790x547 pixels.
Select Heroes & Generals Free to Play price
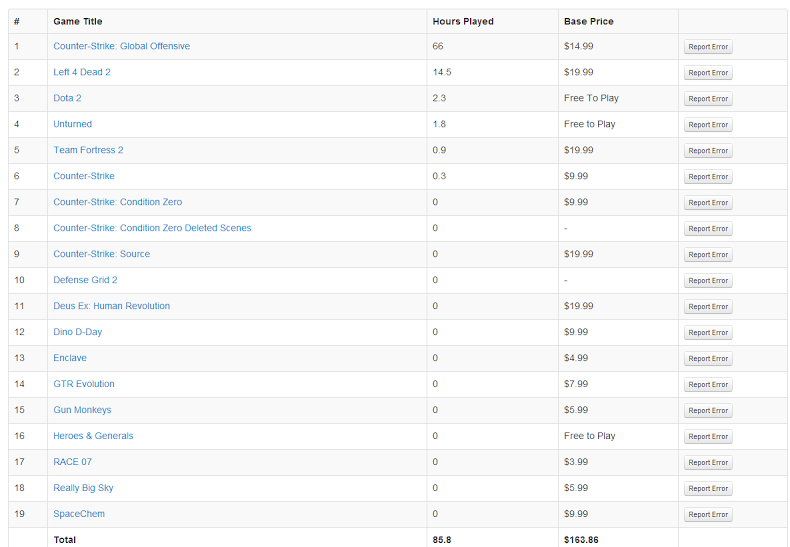click(589, 436)
